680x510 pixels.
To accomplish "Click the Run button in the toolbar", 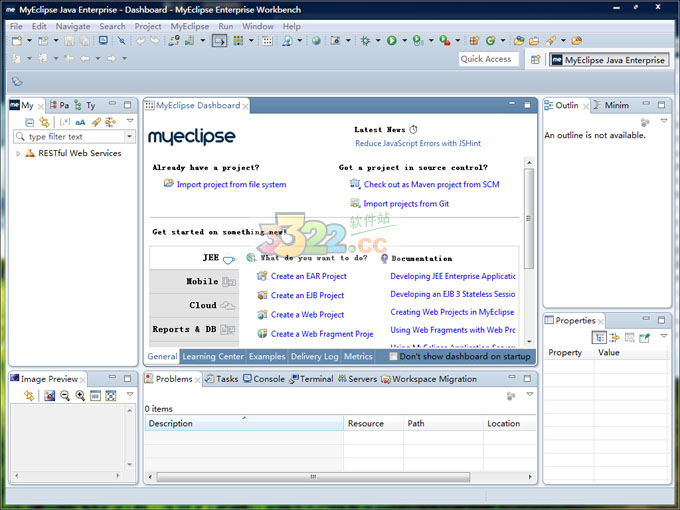I will pyautogui.click(x=391, y=41).
